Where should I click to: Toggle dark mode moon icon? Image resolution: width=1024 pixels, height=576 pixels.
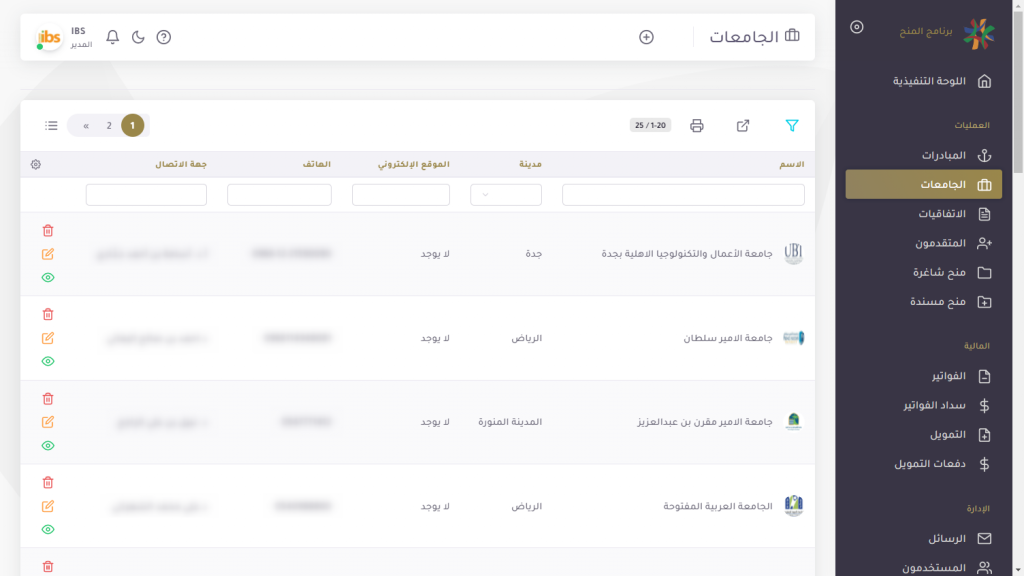(138, 37)
